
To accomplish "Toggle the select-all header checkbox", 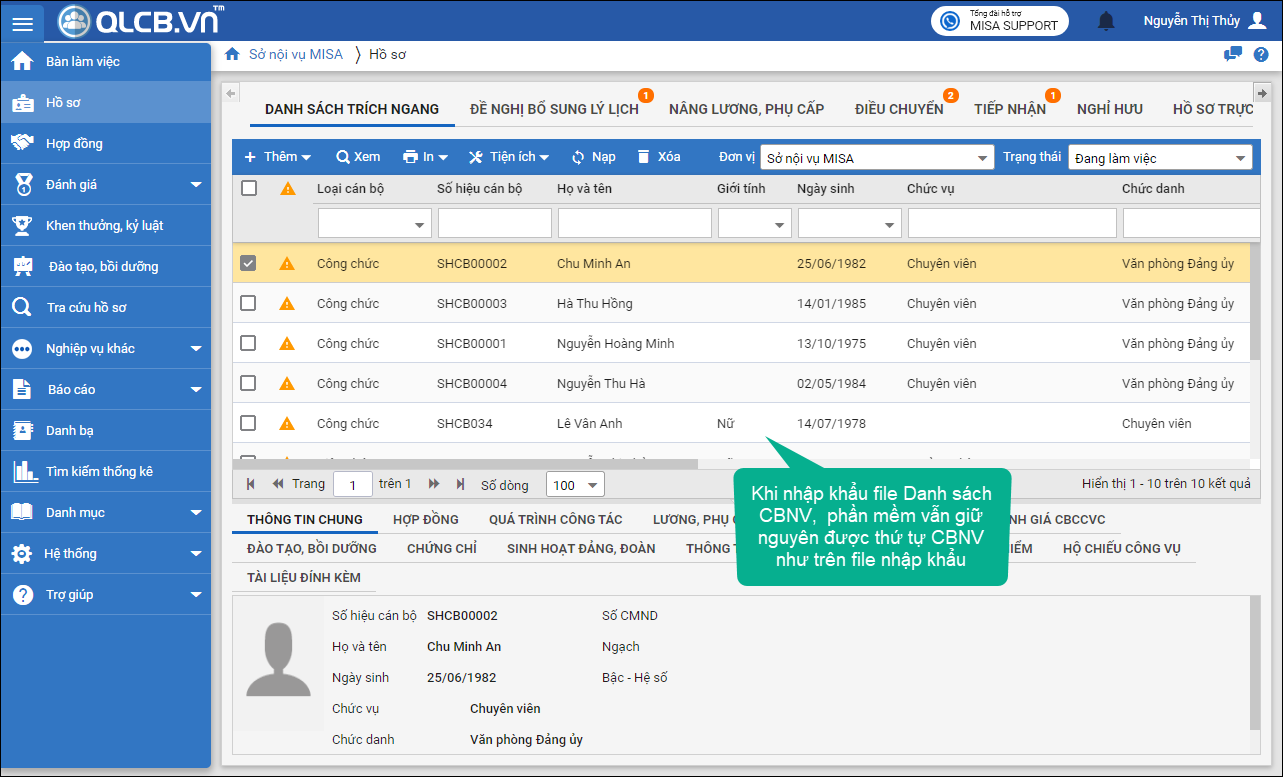I will click(x=249, y=188).
